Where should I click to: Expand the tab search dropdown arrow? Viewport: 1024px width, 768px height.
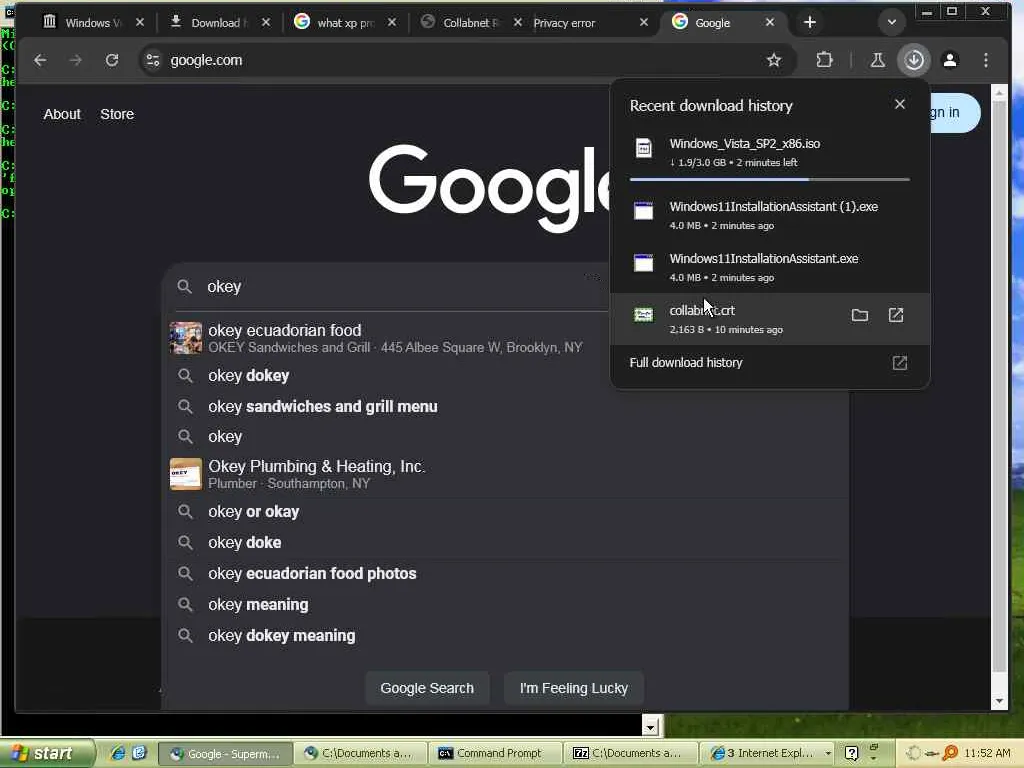891,22
